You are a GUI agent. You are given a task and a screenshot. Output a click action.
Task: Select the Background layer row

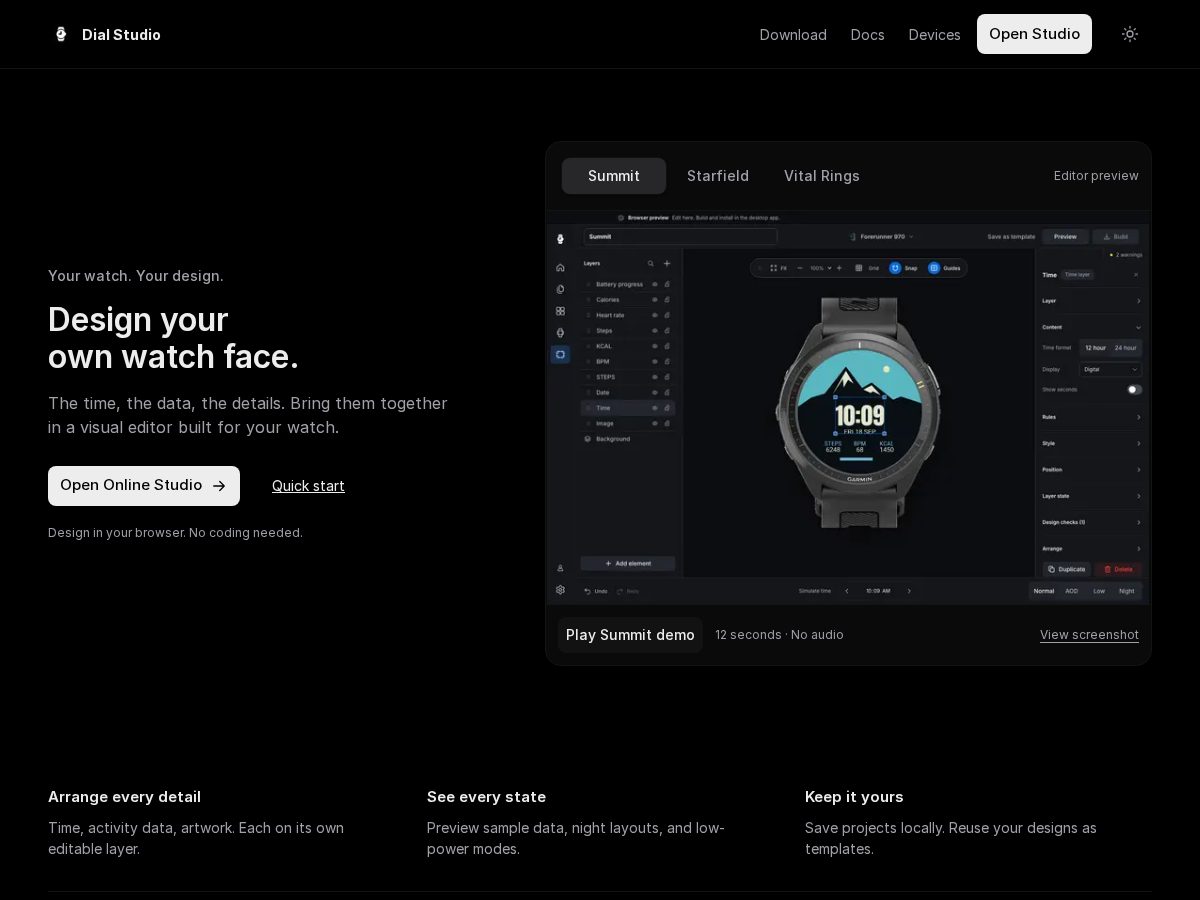tap(628, 439)
